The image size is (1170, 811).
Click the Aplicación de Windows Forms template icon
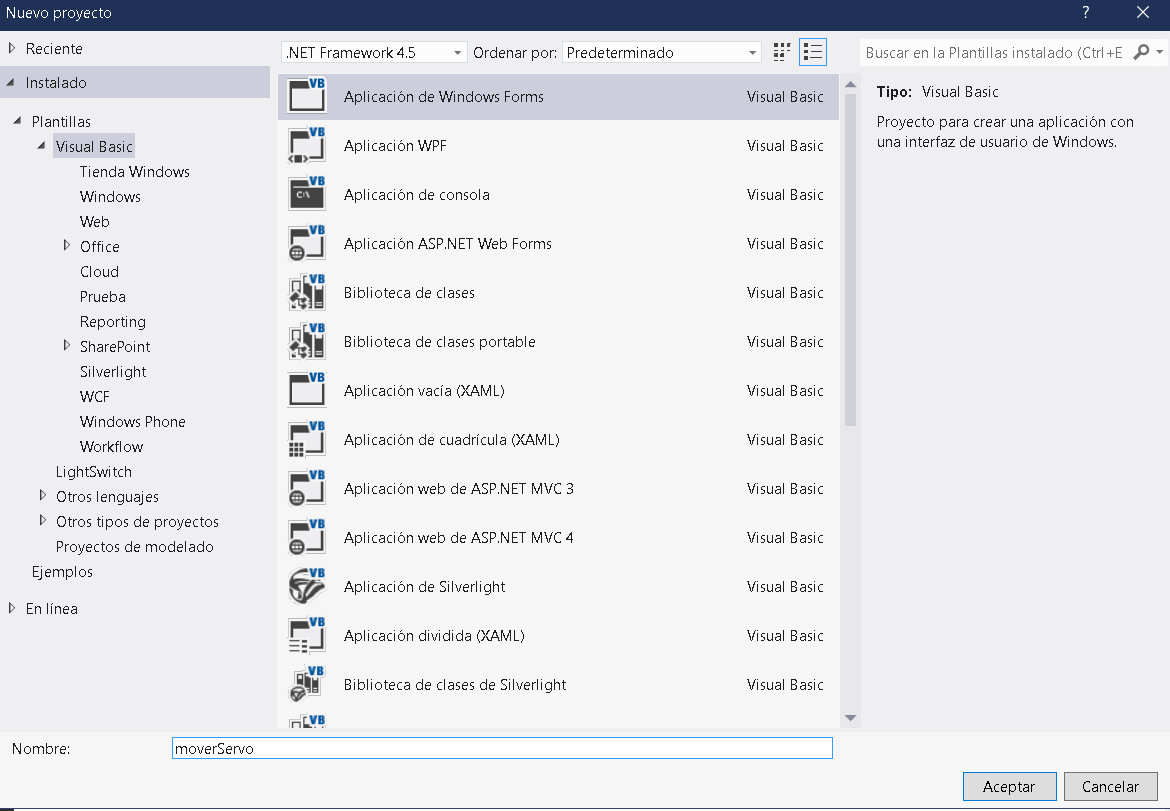click(x=307, y=95)
